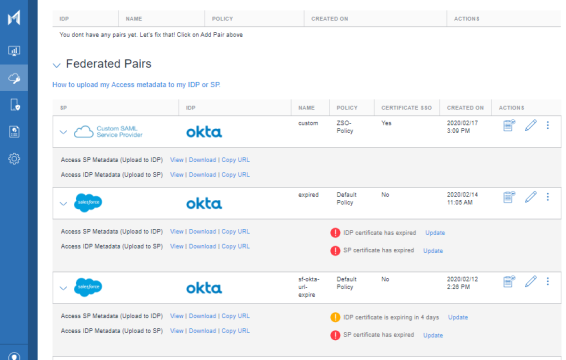Image resolution: width=566 pixels, height=360 pixels.
Task: Collapse the Custom SAML Service Provider row
Action: [63, 132]
